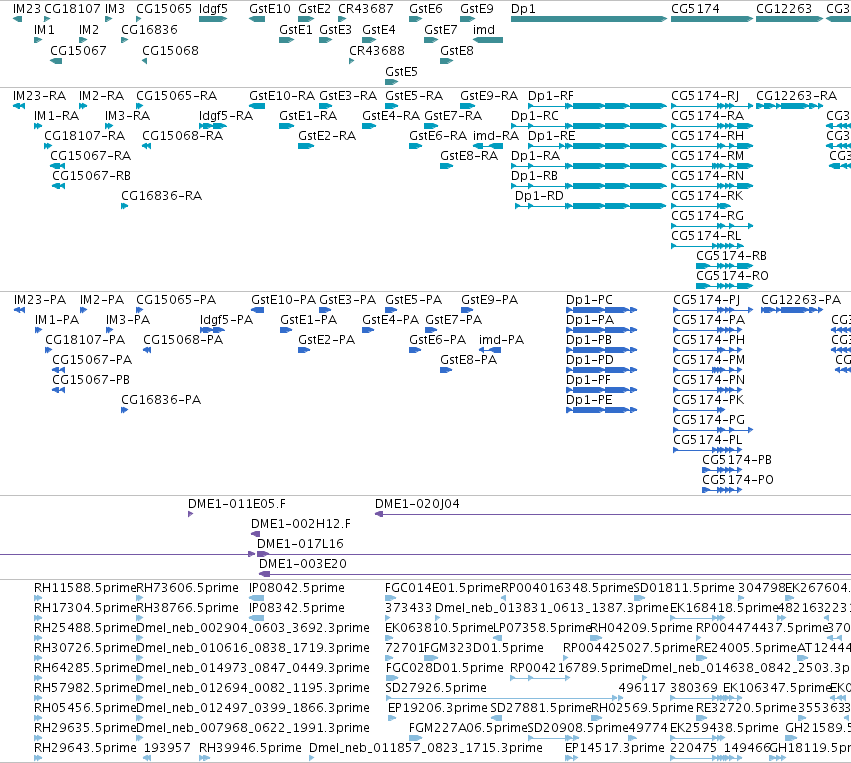Screen dimensions: 851x763
Task: Select the CG5174-PJ protein glyph
Action: [713, 310]
